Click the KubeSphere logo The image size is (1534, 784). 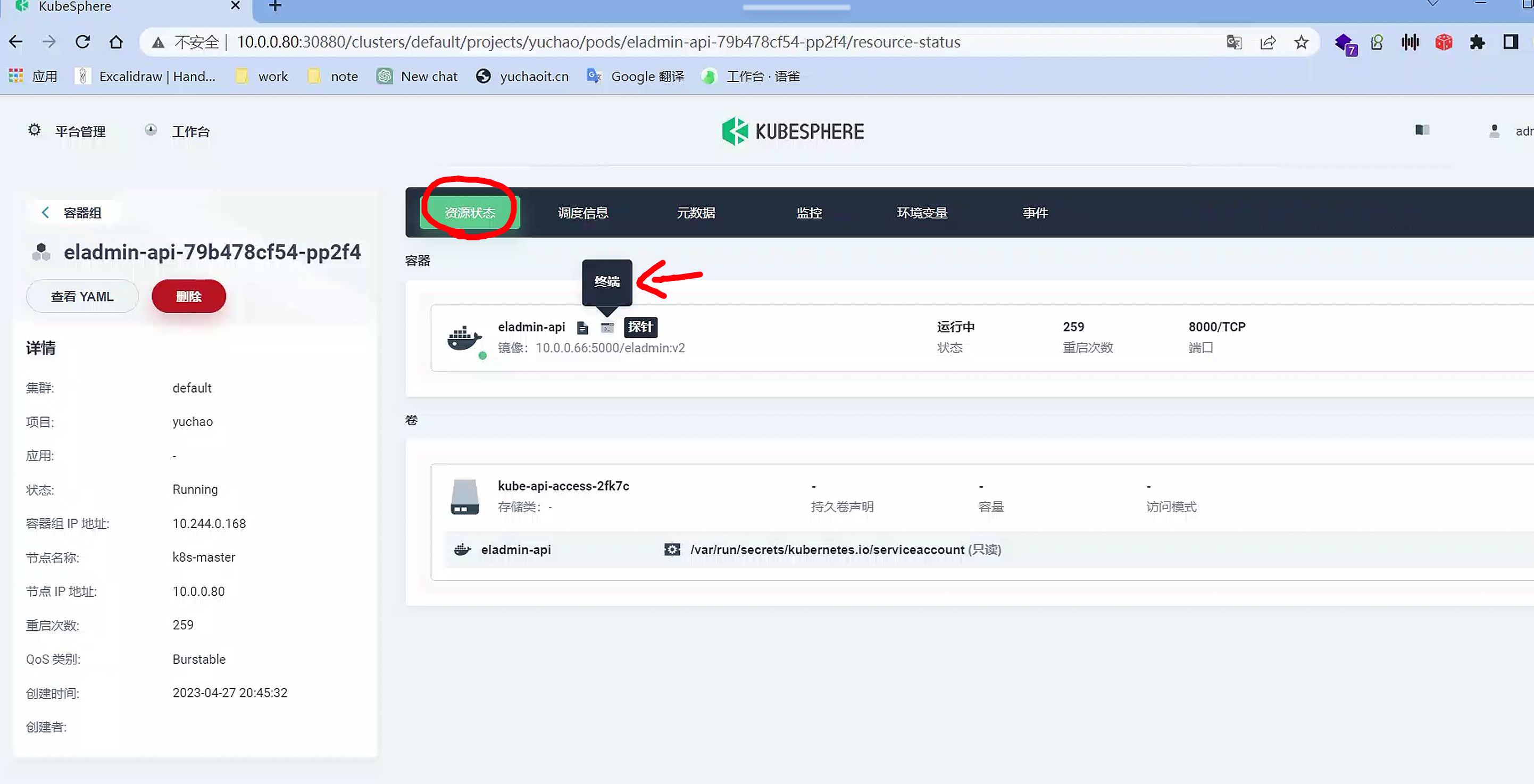pos(793,131)
